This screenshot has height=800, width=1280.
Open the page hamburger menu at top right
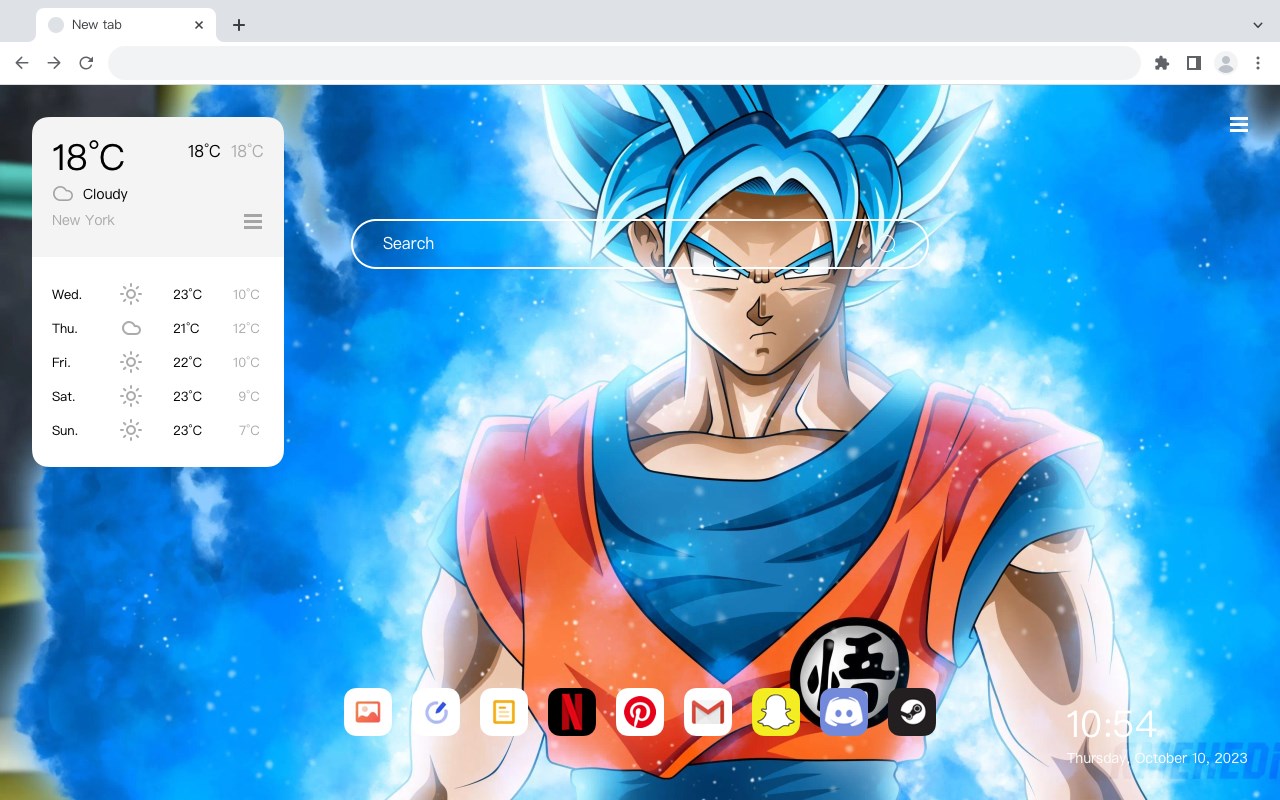click(1239, 125)
